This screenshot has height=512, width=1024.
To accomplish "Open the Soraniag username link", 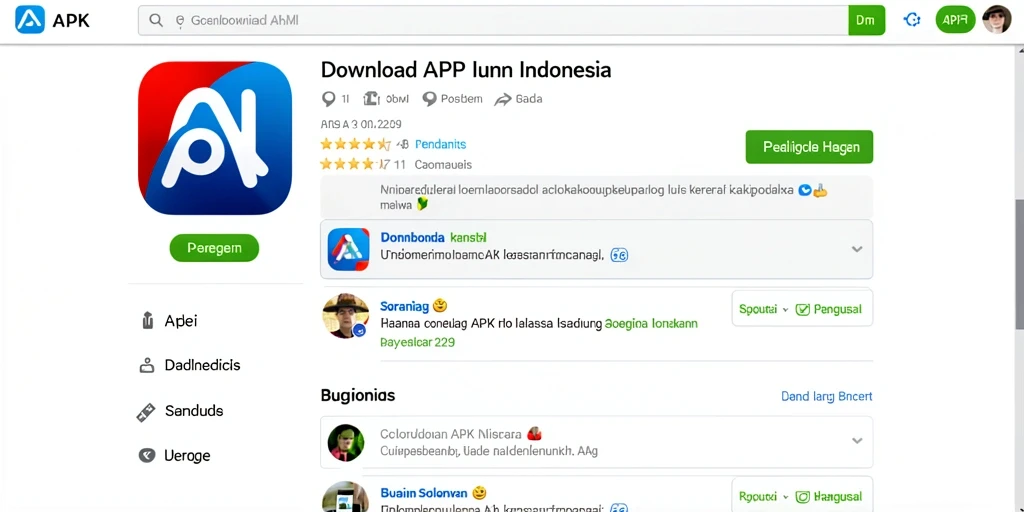I will coord(404,305).
